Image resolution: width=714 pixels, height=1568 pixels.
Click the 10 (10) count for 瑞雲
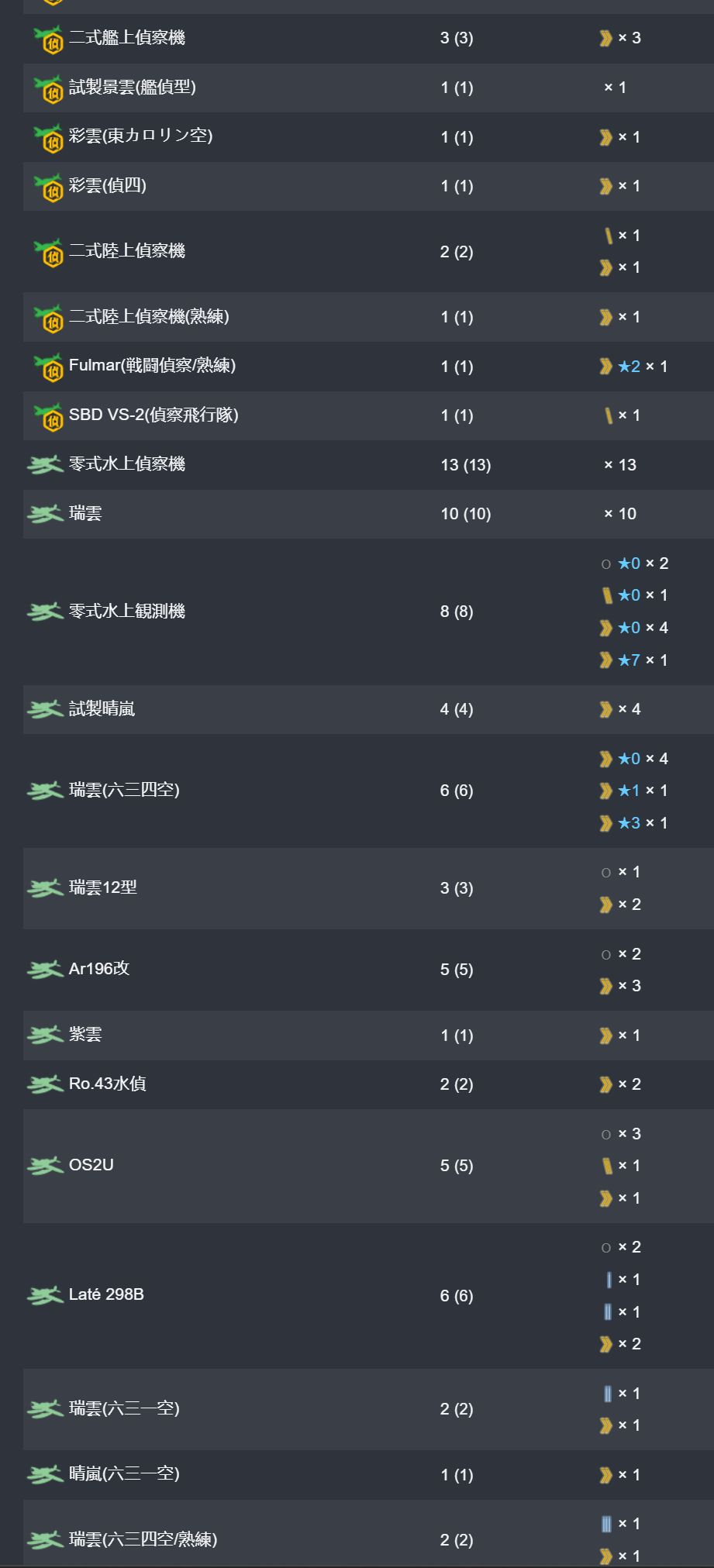[465, 514]
